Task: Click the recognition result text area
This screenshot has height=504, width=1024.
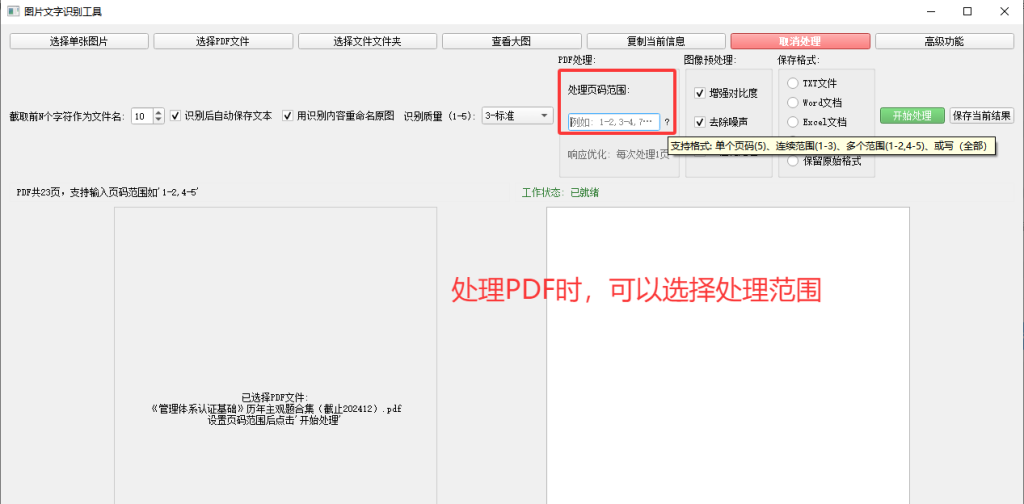Action: tap(728, 356)
